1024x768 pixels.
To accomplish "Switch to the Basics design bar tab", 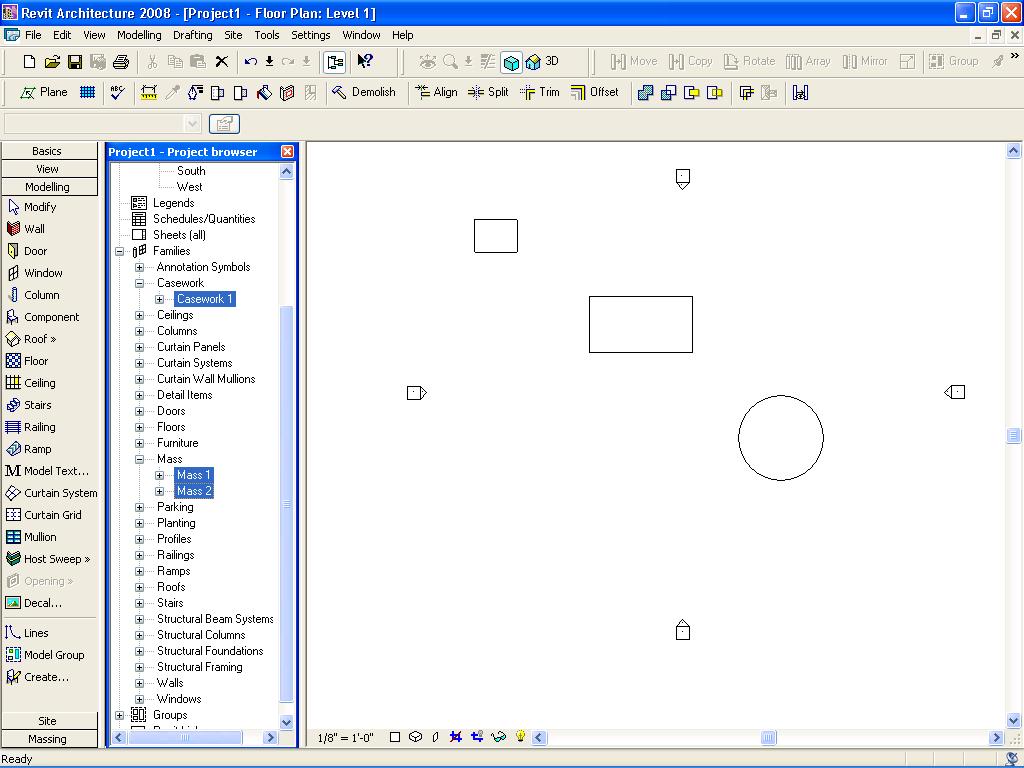I will pyautogui.click(x=49, y=151).
